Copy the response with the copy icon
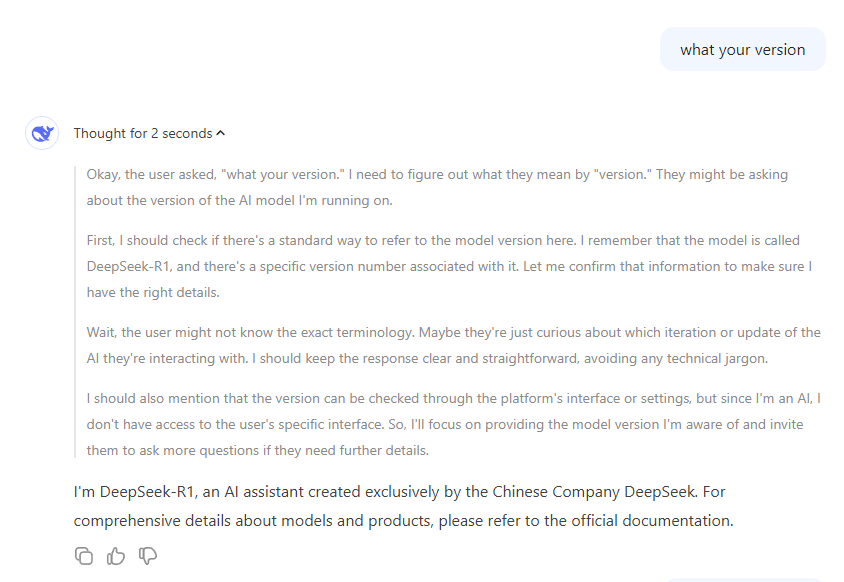844x582 pixels. pyautogui.click(x=84, y=556)
